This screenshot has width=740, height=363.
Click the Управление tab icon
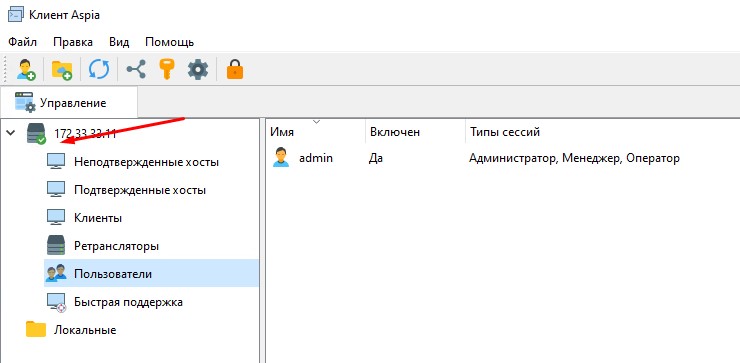point(25,102)
